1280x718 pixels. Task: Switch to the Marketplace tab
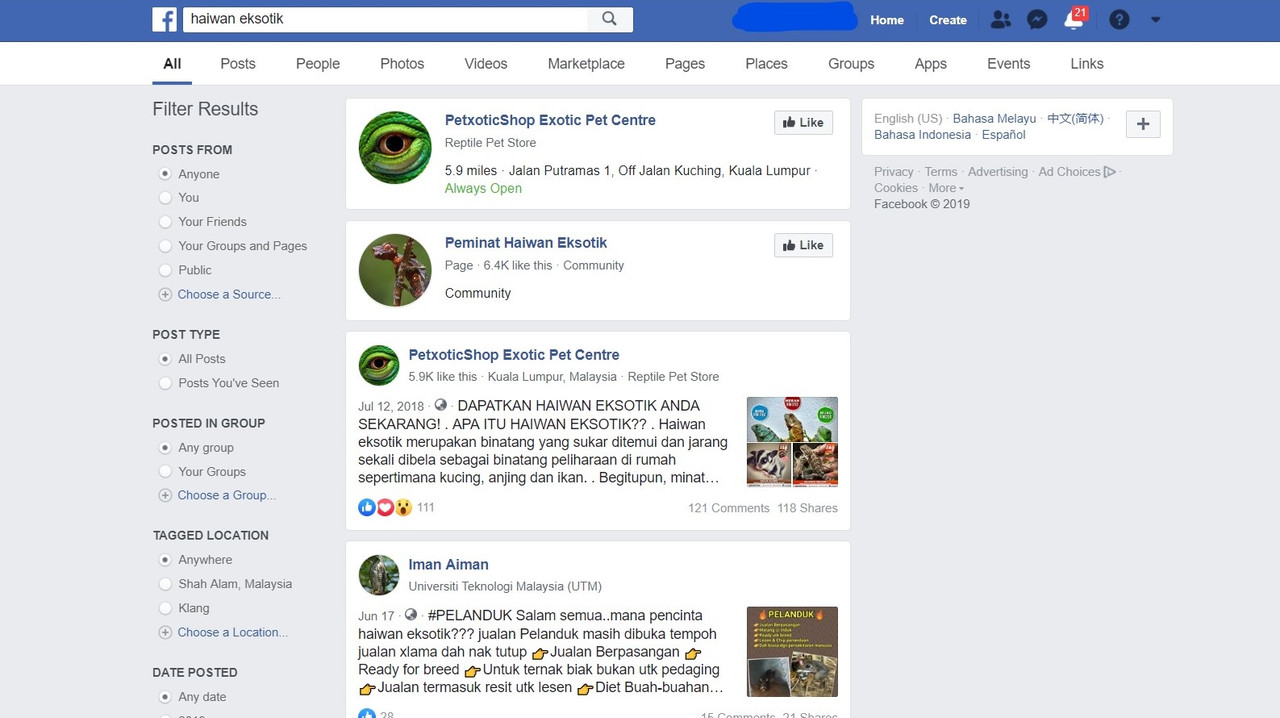[x=586, y=63]
